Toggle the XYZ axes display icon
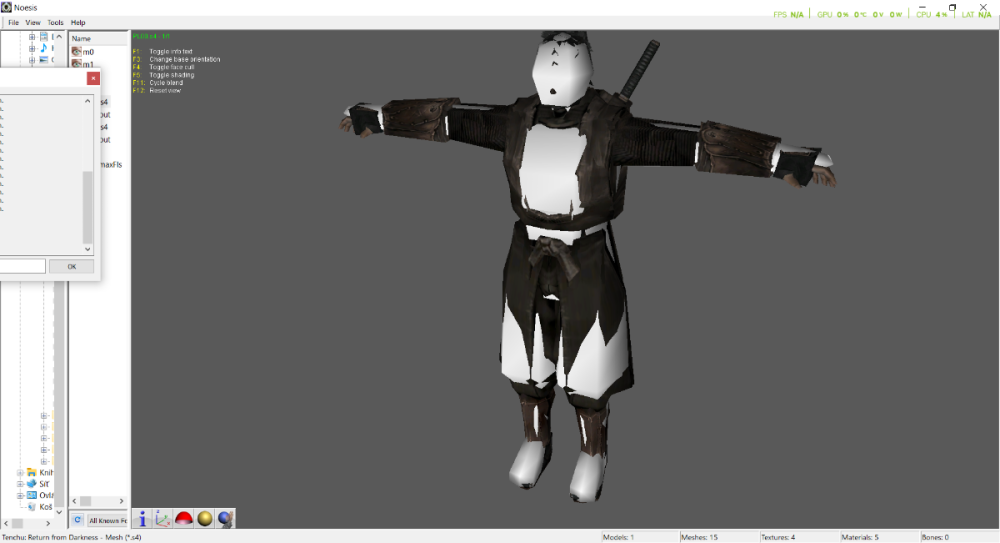 (163, 519)
